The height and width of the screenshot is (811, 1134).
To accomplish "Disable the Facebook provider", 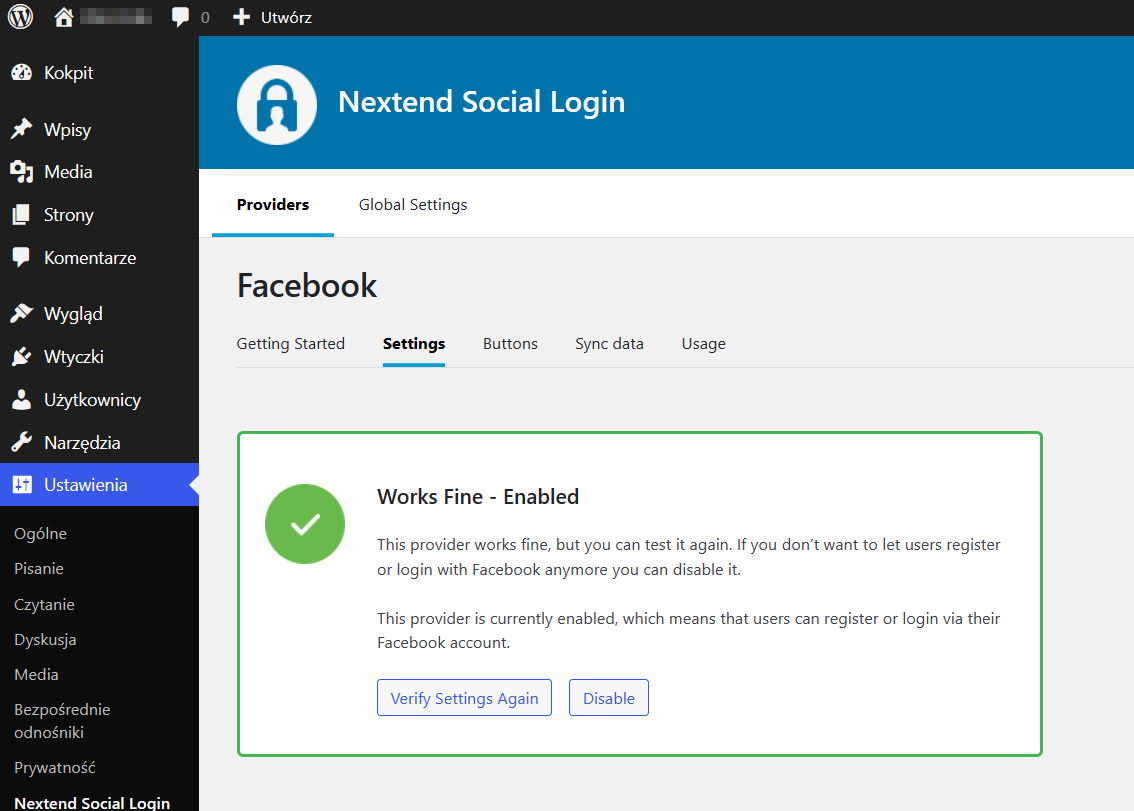I will click(609, 697).
